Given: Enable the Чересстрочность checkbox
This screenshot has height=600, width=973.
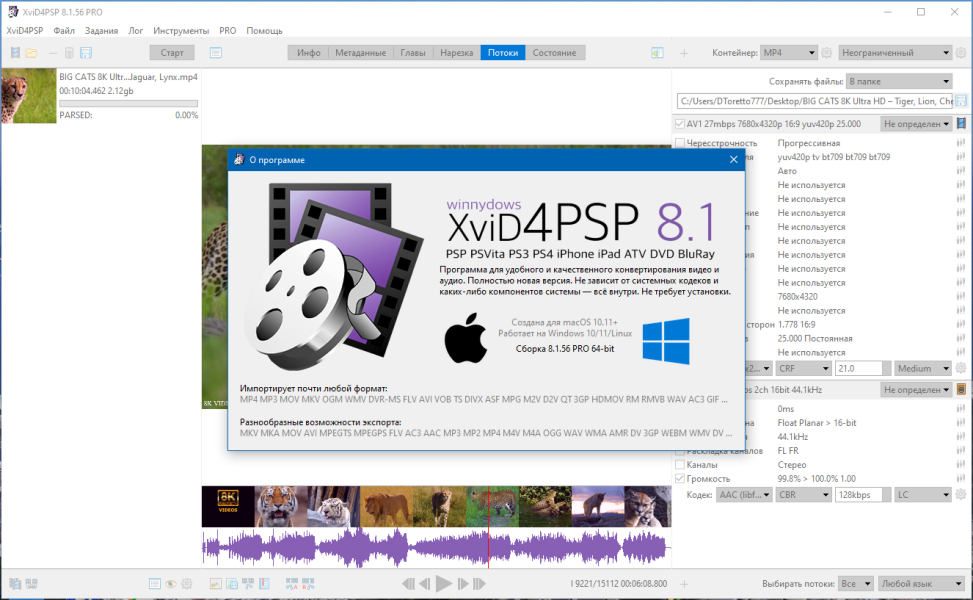Looking at the screenshot, I should point(680,143).
